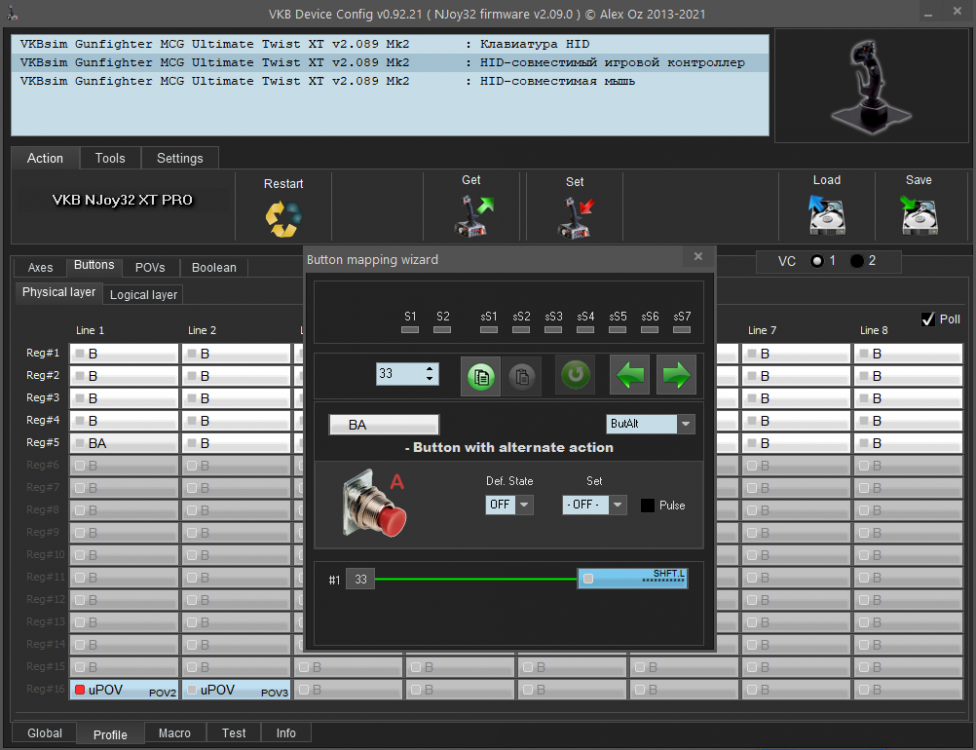976x750 pixels.
Task: Switch to the Logical layer tab
Action: point(143,294)
